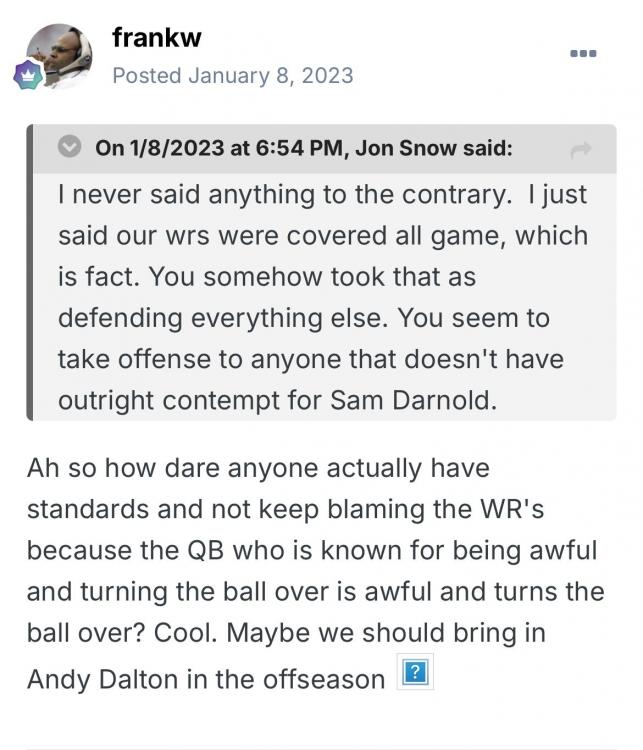This screenshot has height=750, width=643.
Task: Click the dark left border of the quote
Action: coord(31,272)
